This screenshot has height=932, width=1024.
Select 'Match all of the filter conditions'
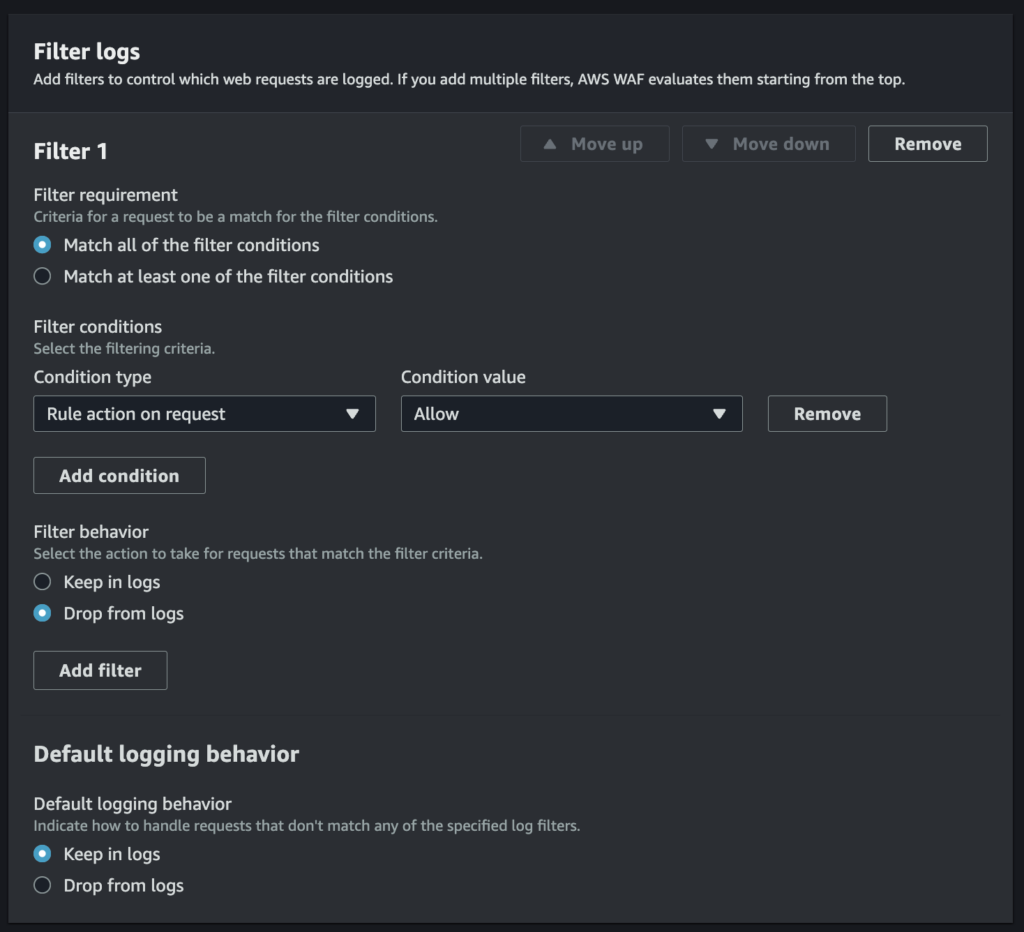(x=42, y=245)
